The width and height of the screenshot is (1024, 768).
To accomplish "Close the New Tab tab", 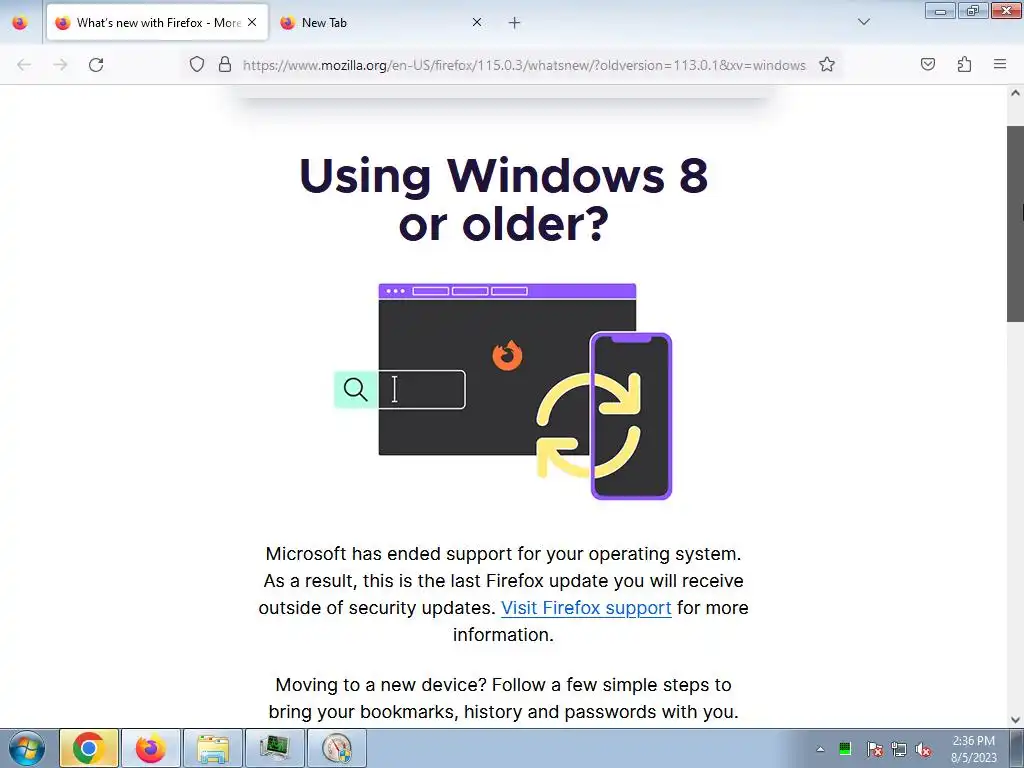I will coord(477,22).
